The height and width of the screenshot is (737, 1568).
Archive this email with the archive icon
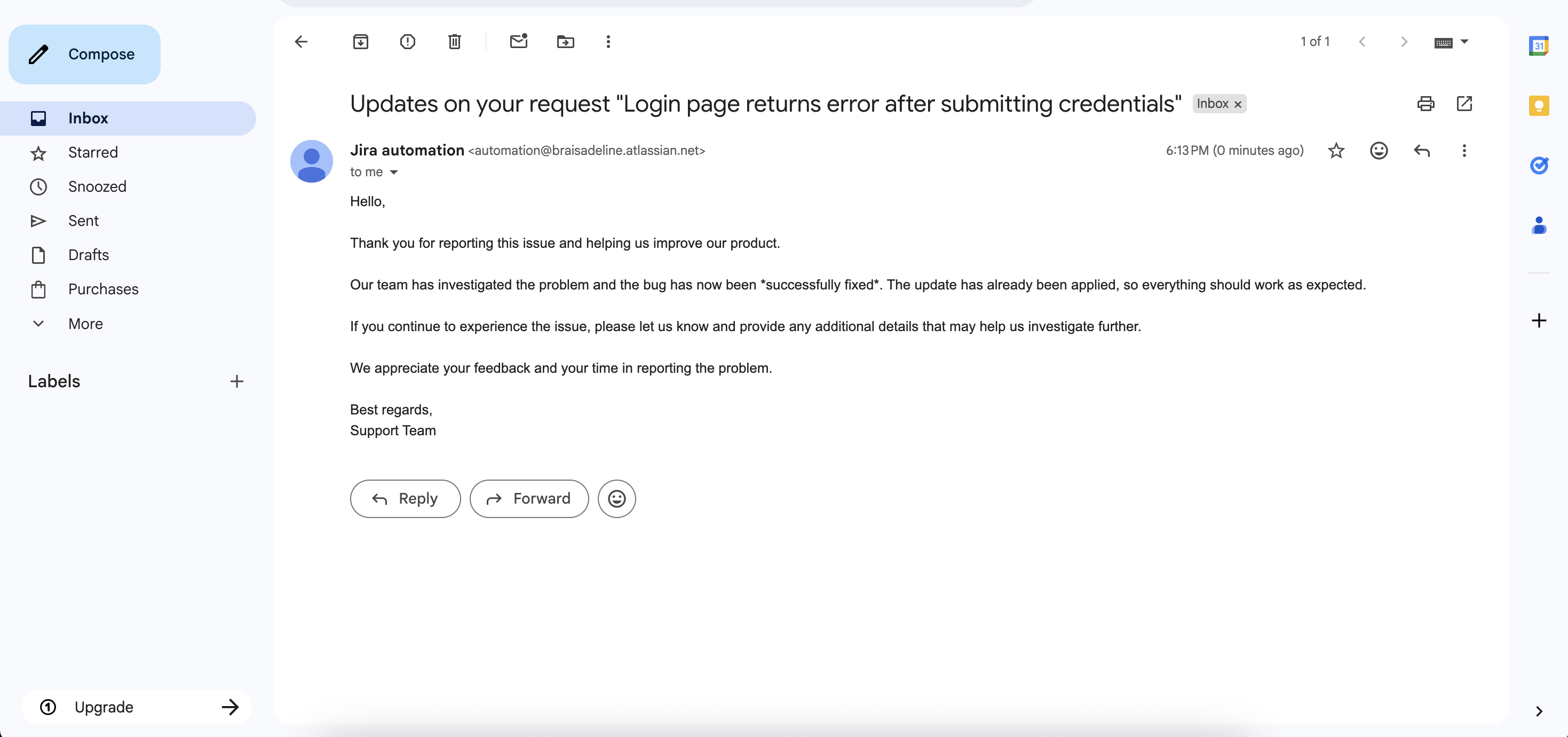360,42
